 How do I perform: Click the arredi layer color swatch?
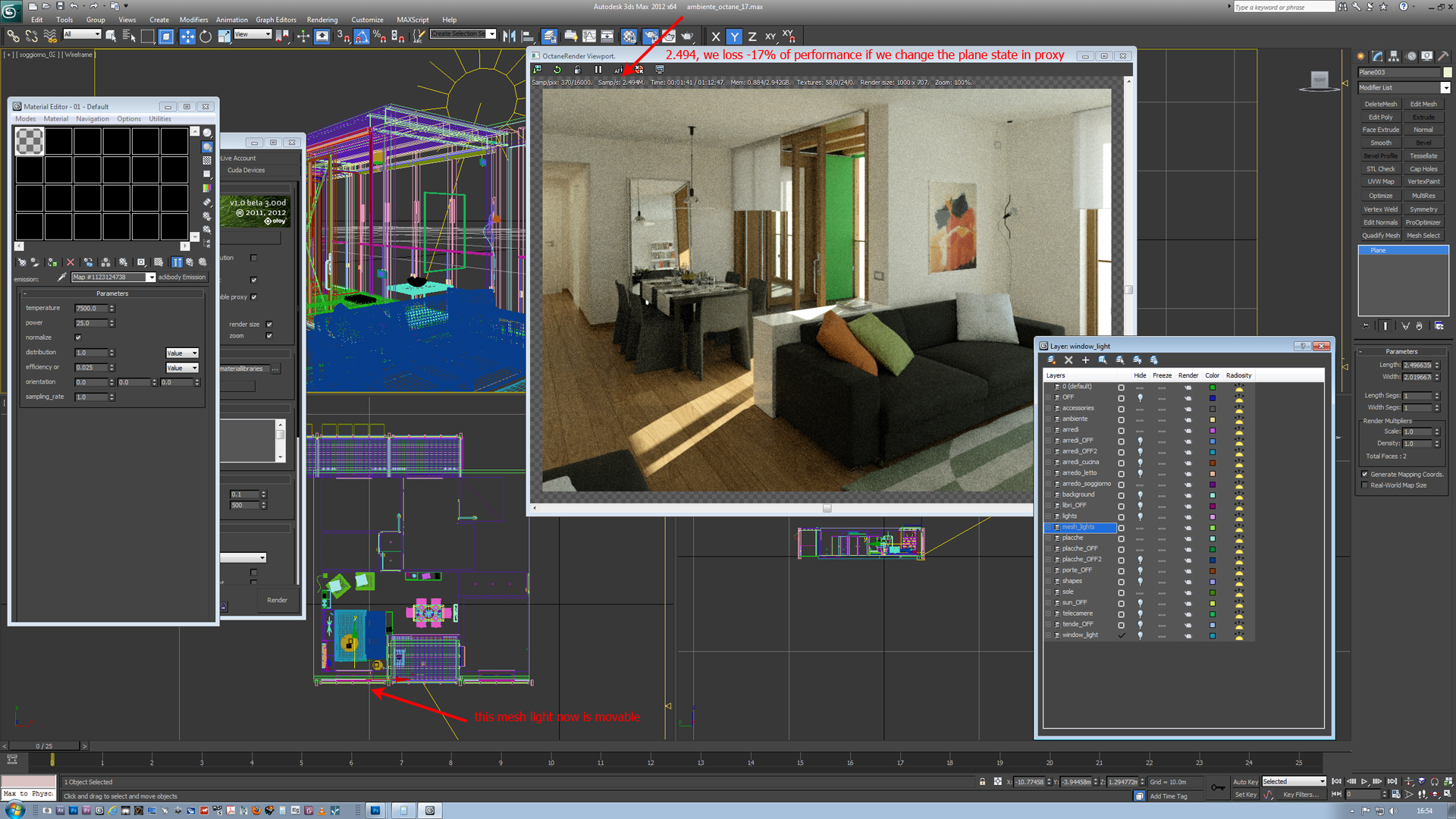[x=1213, y=430]
